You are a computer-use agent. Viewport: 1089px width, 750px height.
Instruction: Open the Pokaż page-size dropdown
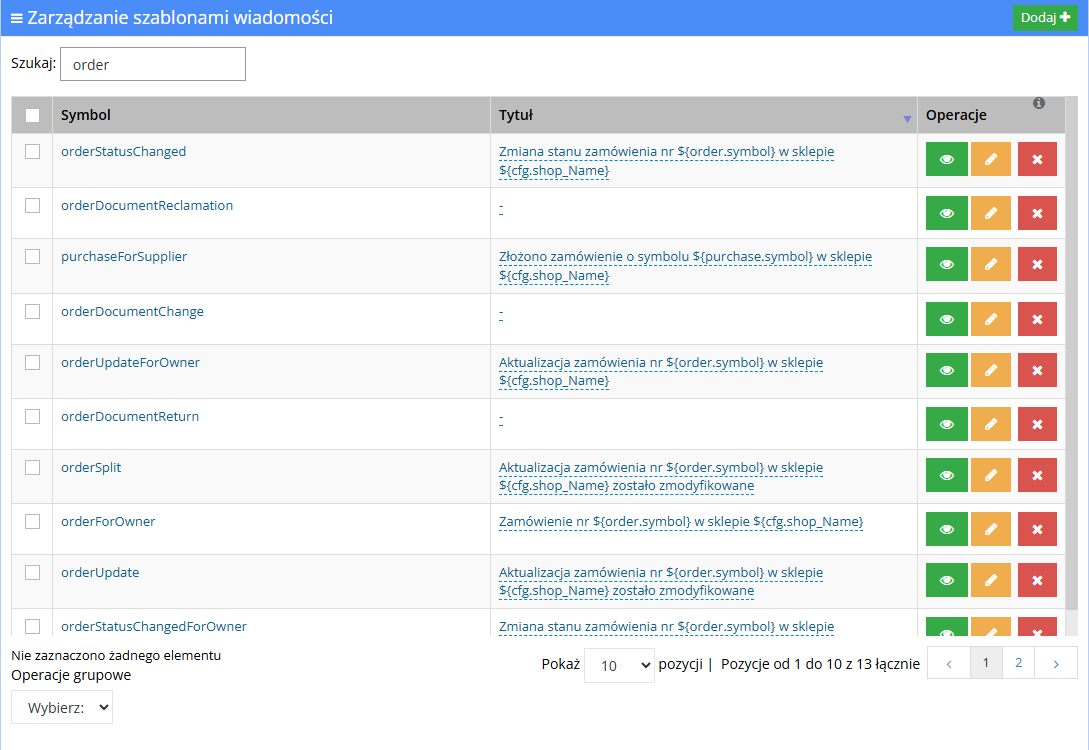point(620,665)
